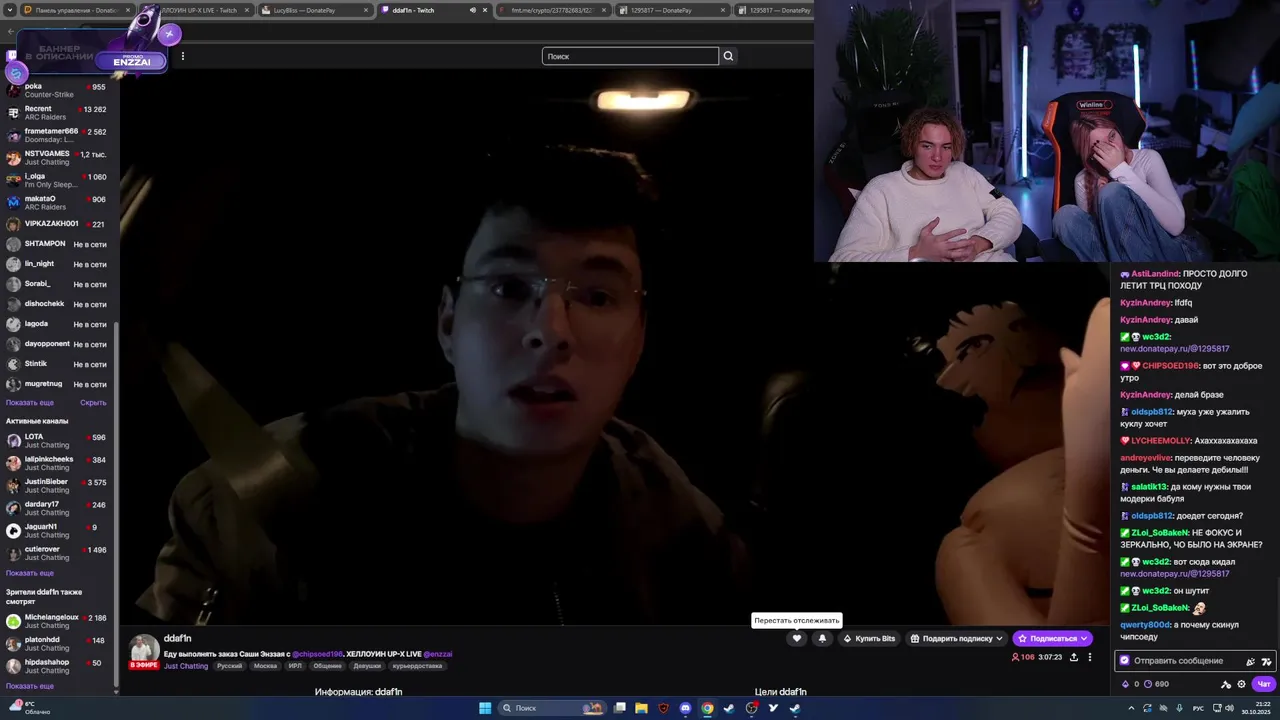Click the magnifier search button
This screenshot has height=720, width=1280.
[728, 56]
